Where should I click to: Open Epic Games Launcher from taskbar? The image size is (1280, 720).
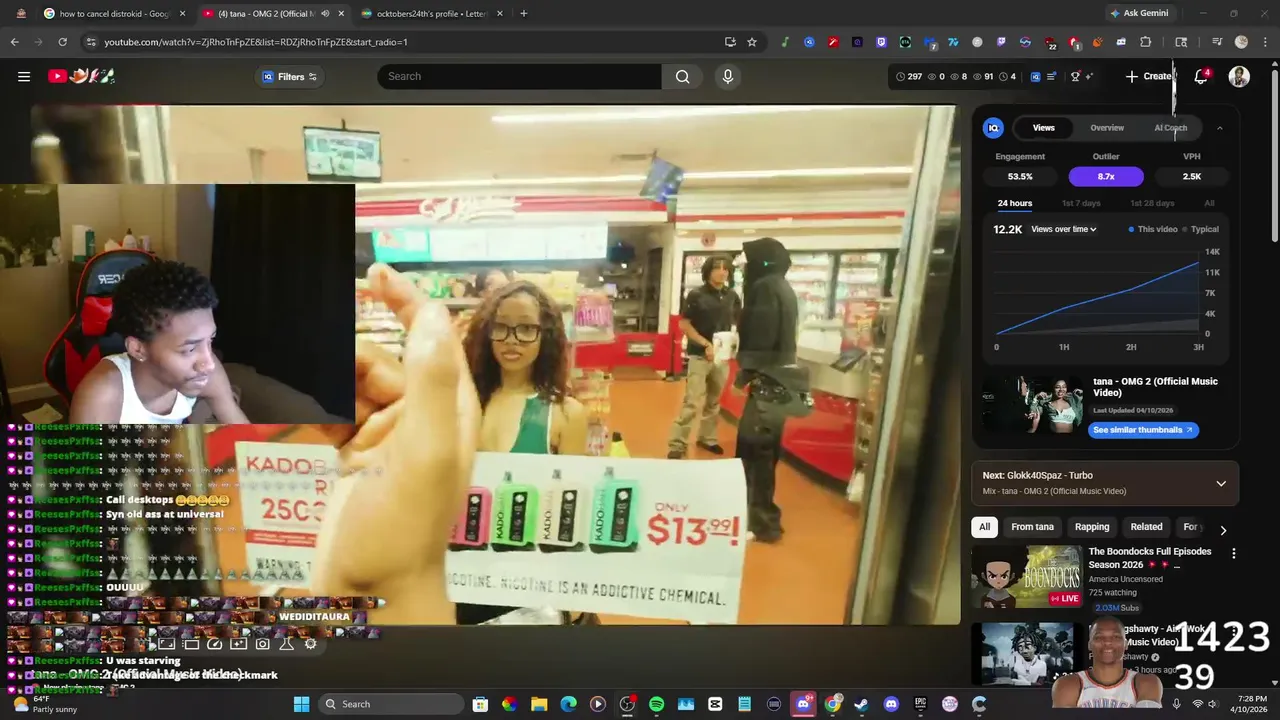920,704
